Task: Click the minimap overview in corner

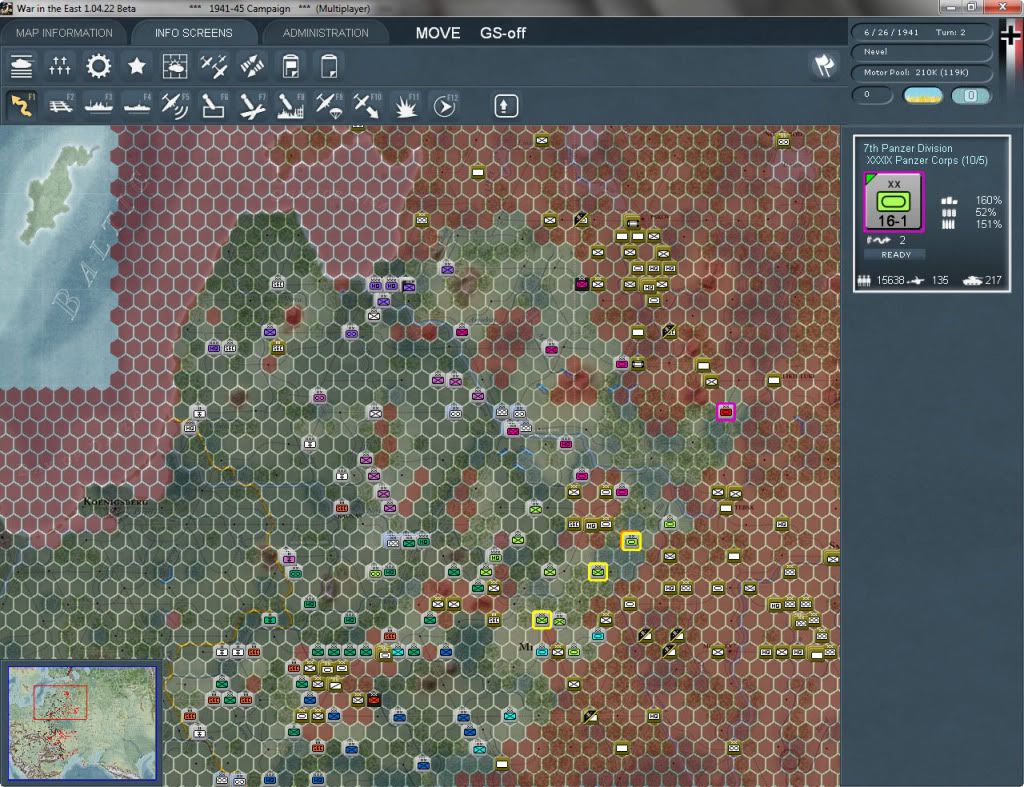Action: (x=82, y=722)
